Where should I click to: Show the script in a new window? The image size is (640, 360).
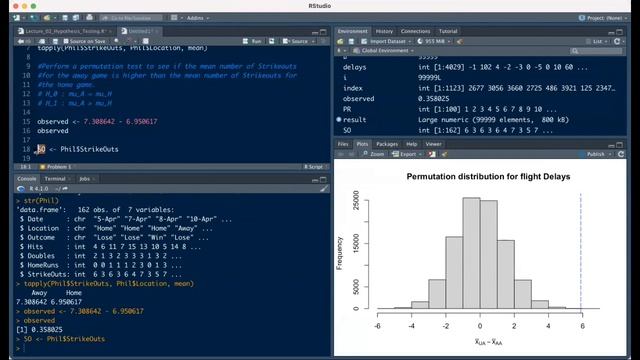pos(42,41)
